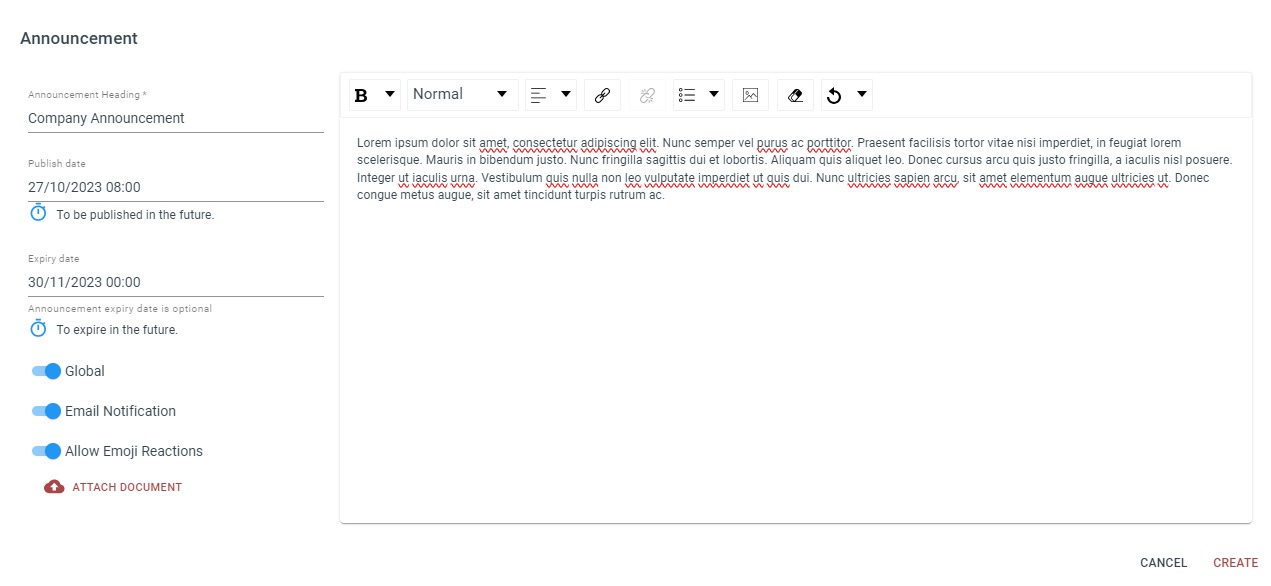
Task: Open the bold style options arrow
Action: [390, 94]
